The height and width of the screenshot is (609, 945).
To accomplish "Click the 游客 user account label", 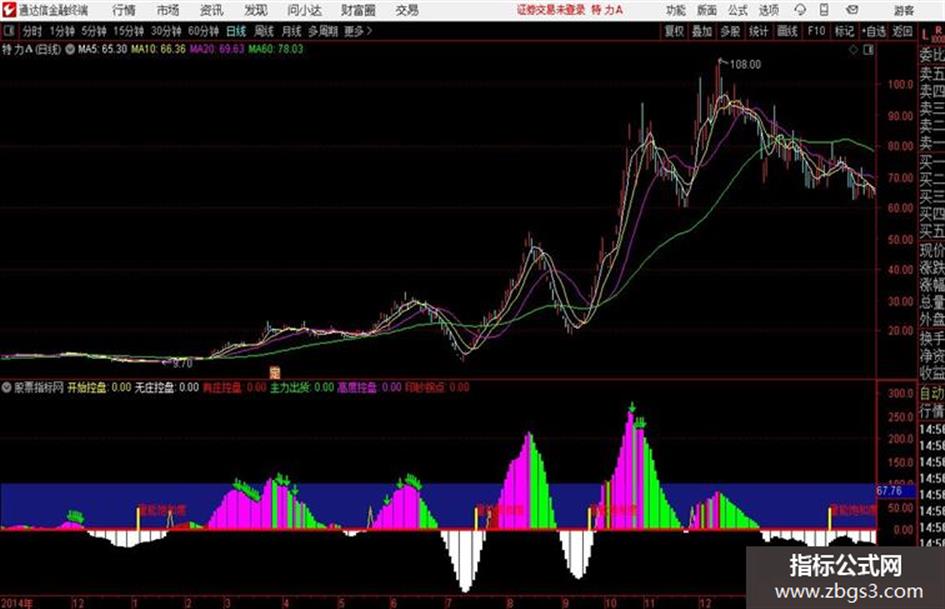I will tap(903, 10).
